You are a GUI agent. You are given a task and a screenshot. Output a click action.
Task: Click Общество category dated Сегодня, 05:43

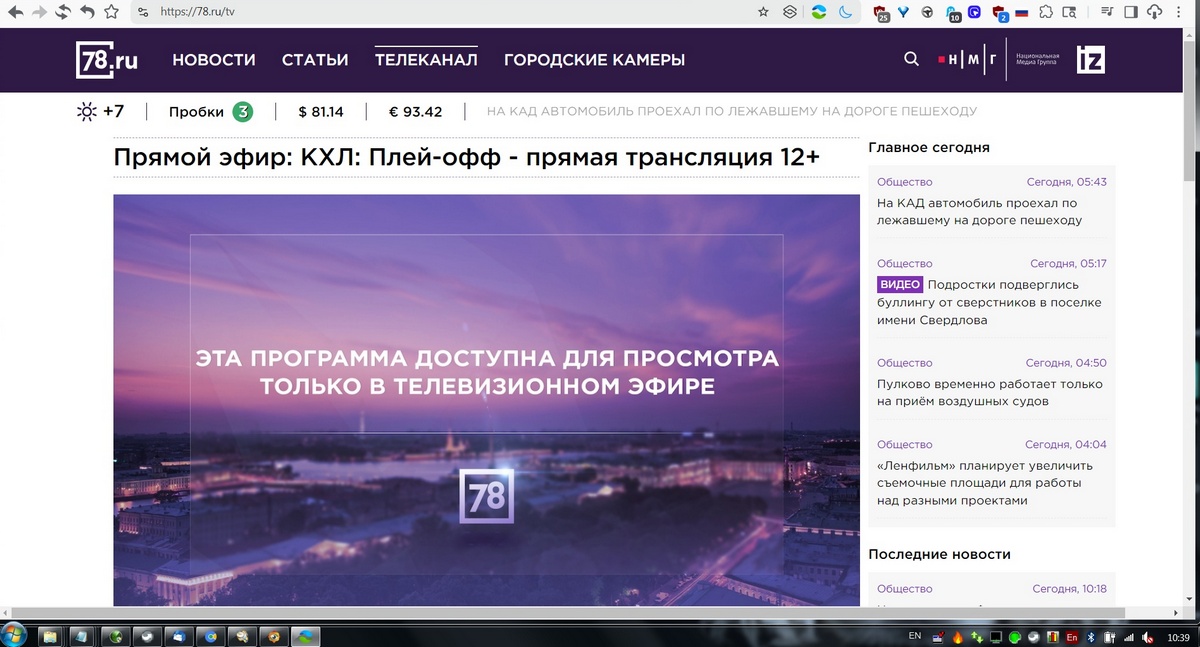click(904, 182)
